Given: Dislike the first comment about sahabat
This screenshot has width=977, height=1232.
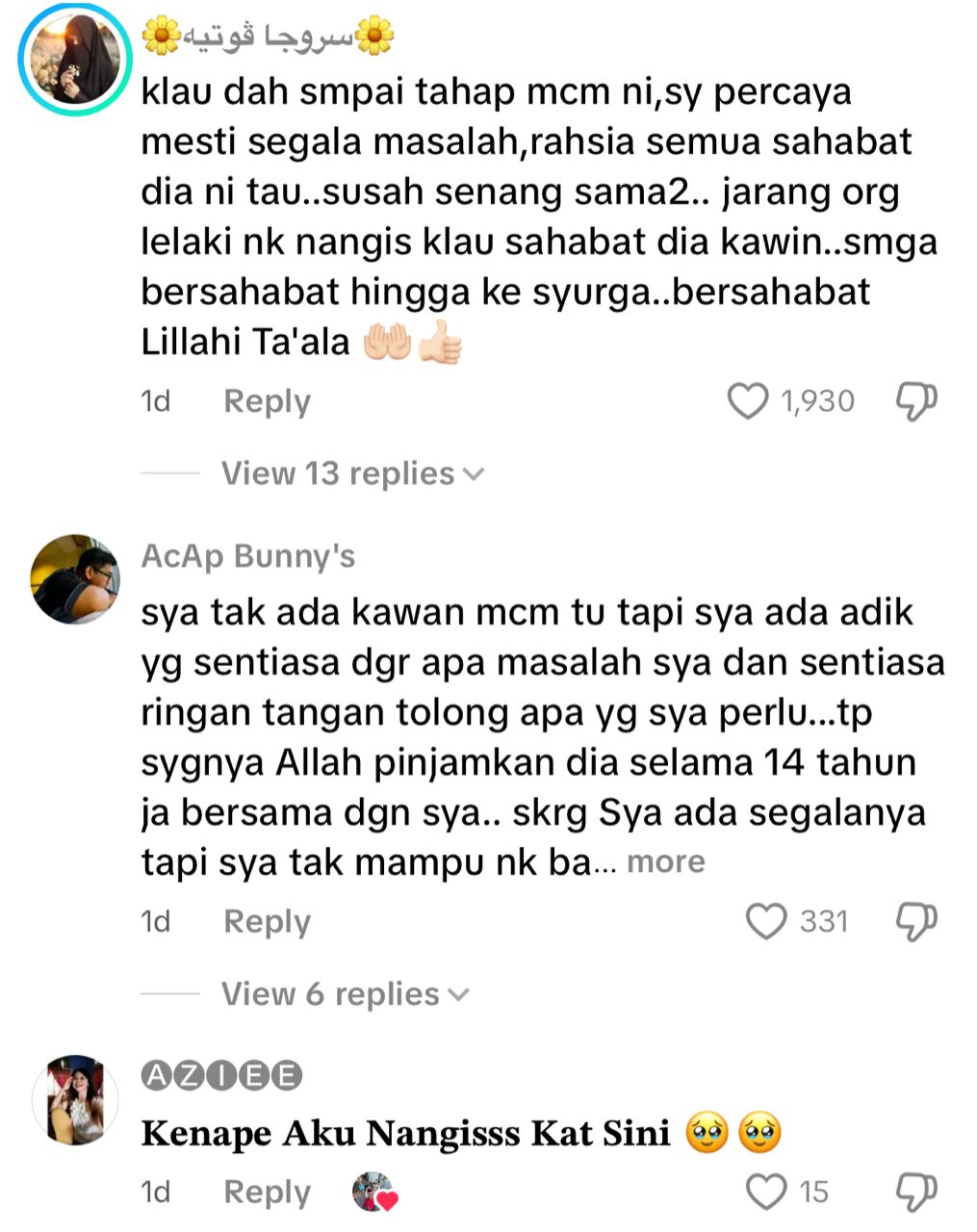Looking at the screenshot, I should pyautogui.click(x=915, y=401).
